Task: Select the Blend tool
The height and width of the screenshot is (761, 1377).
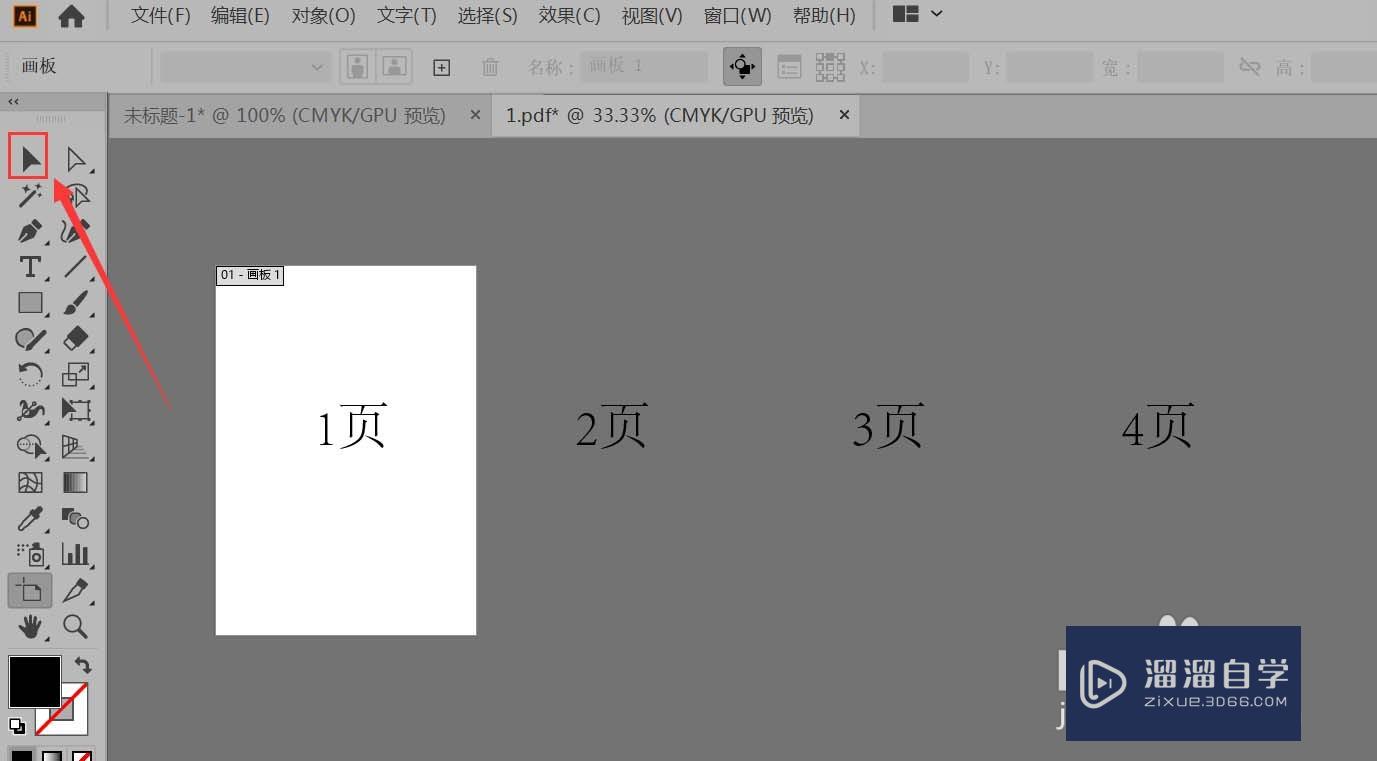Action: pos(76,519)
